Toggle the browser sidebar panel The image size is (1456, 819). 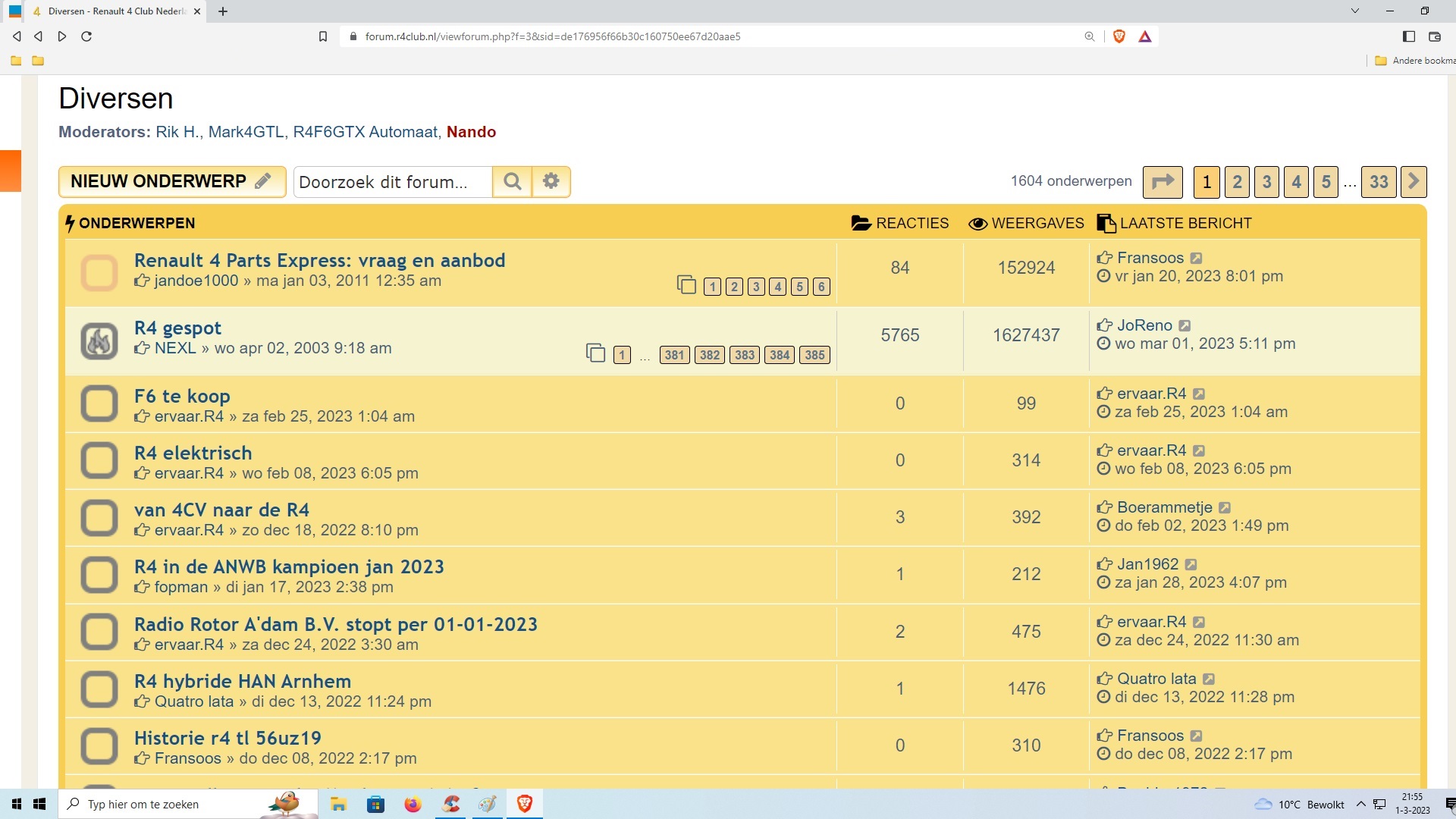(x=1409, y=36)
